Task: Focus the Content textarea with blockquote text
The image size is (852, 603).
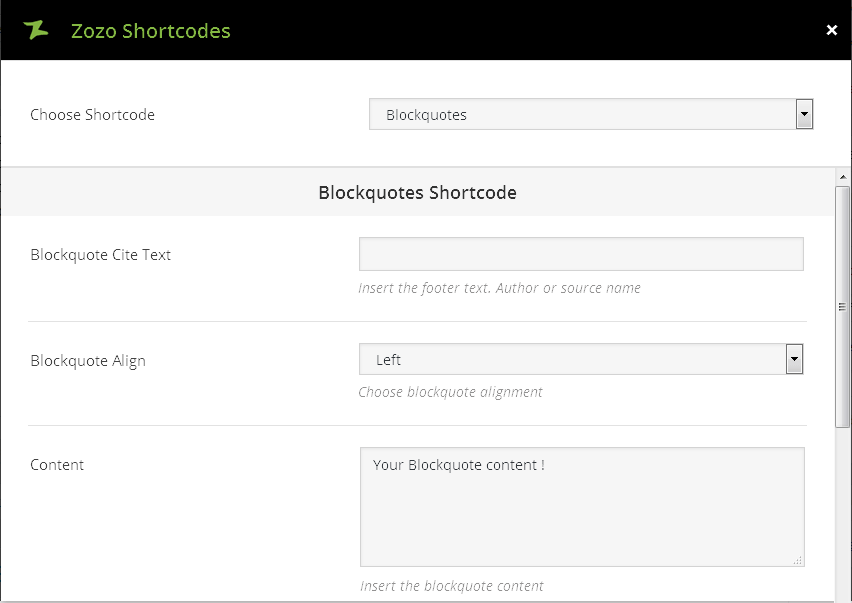Action: point(581,506)
